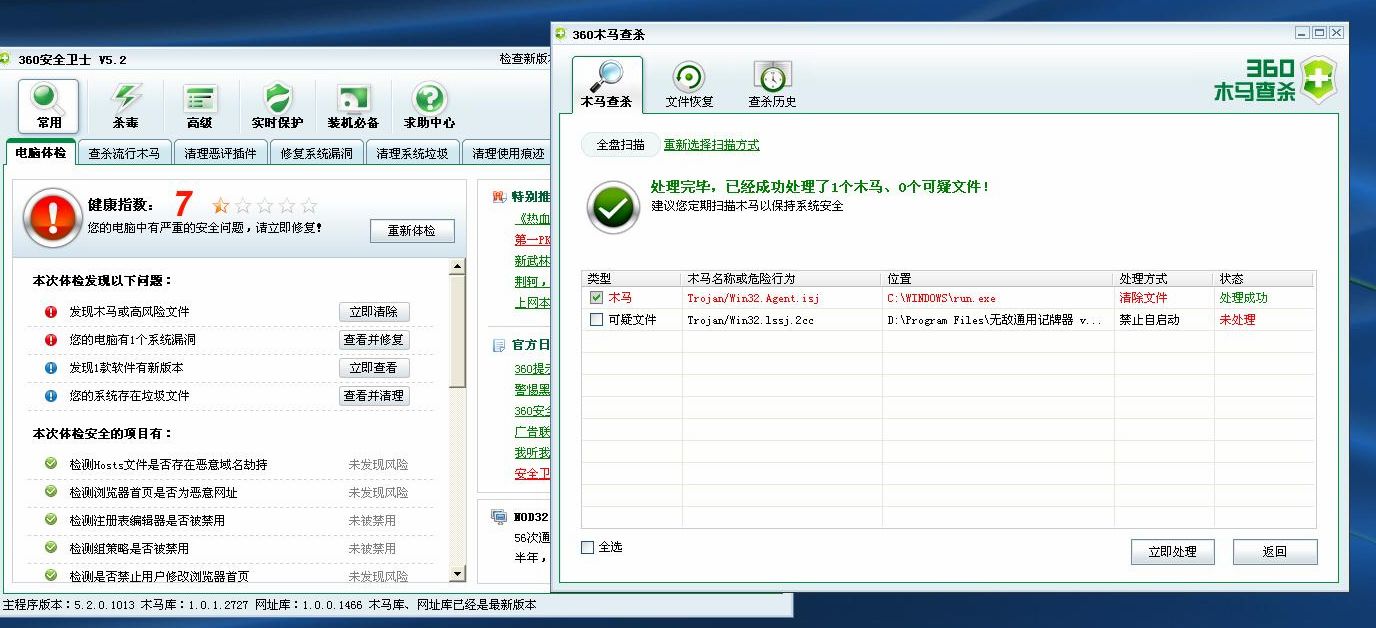1376x628 pixels.
Task: Click green check icon beside 检测注册表编辑器
Action: [x=51, y=520]
